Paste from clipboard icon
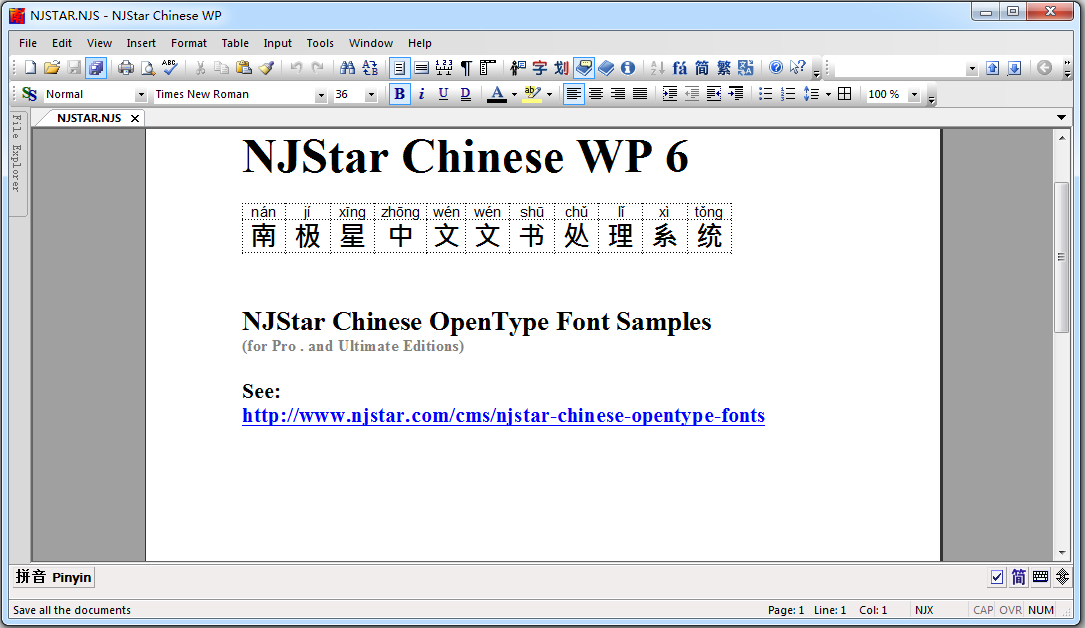This screenshot has height=628, width=1085. 244,68
